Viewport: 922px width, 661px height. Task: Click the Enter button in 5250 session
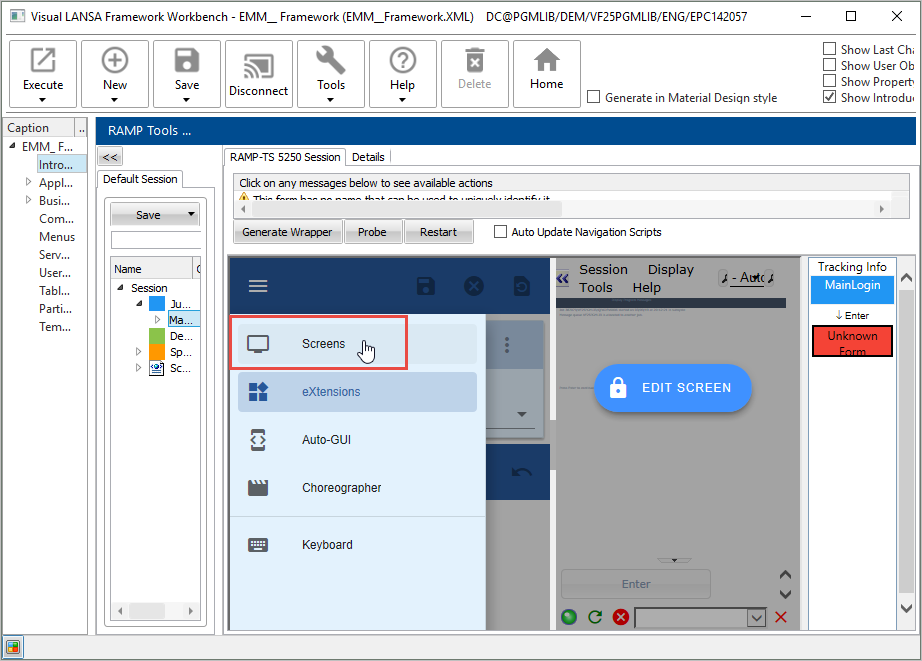[636, 584]
